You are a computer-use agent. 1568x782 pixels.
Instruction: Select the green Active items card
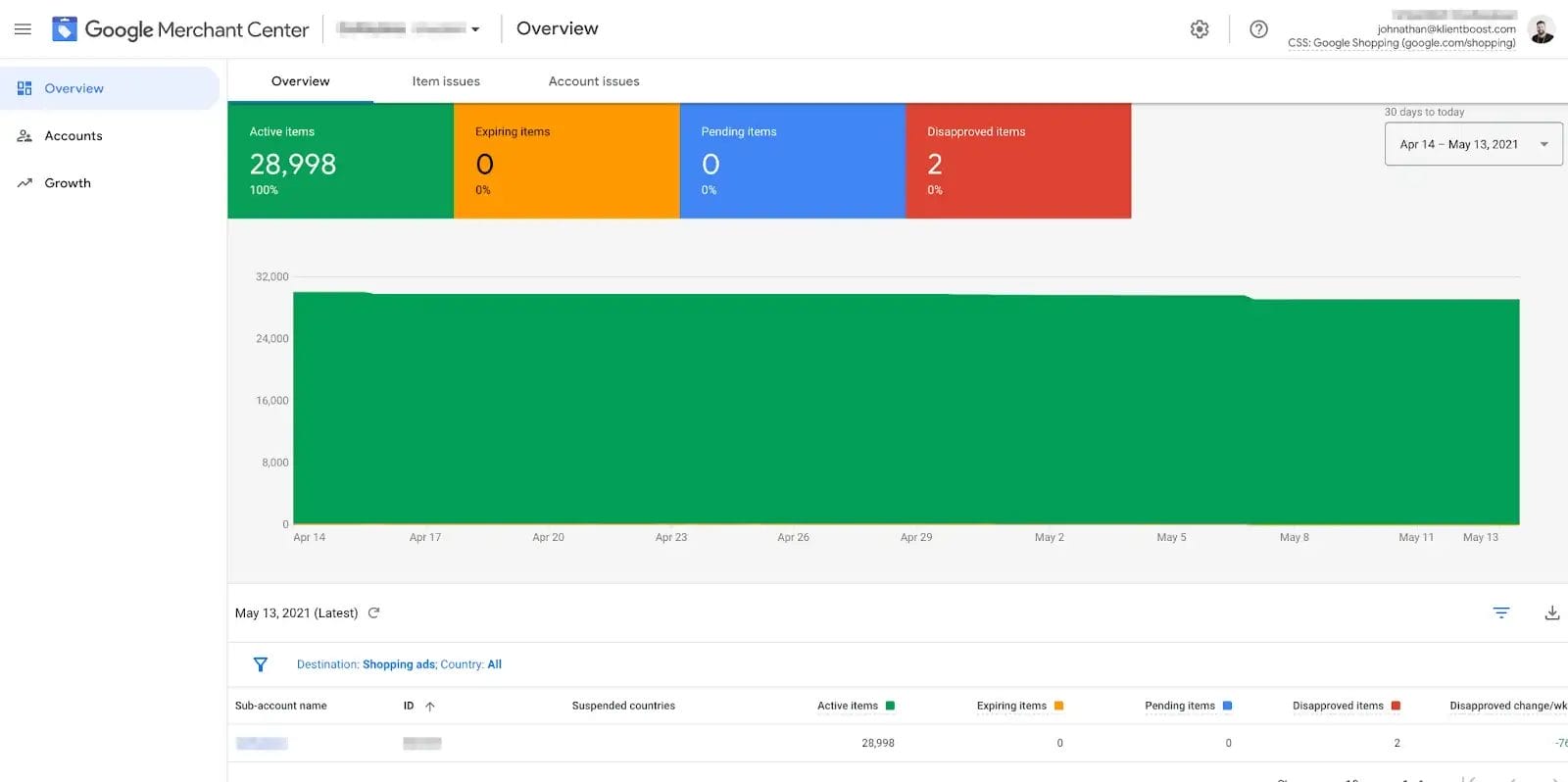tap(340, 161)
